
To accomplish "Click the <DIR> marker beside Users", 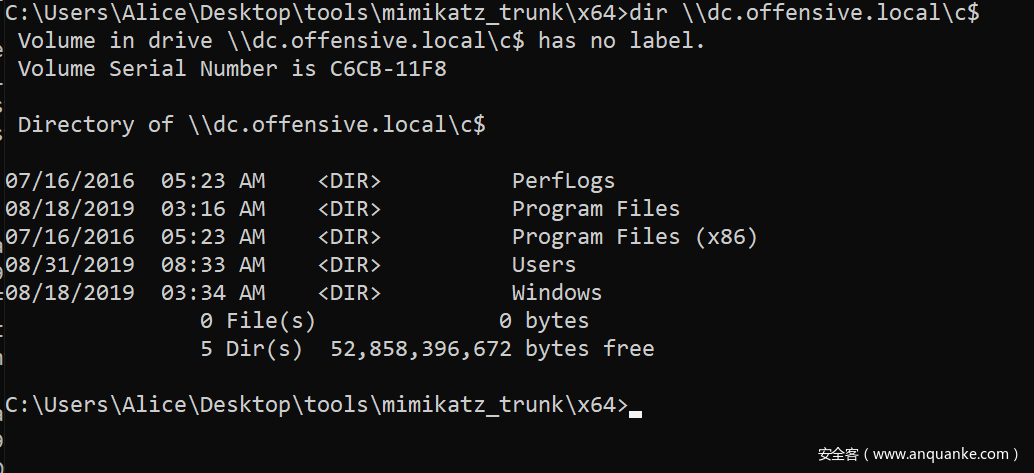I will point(349,265).
